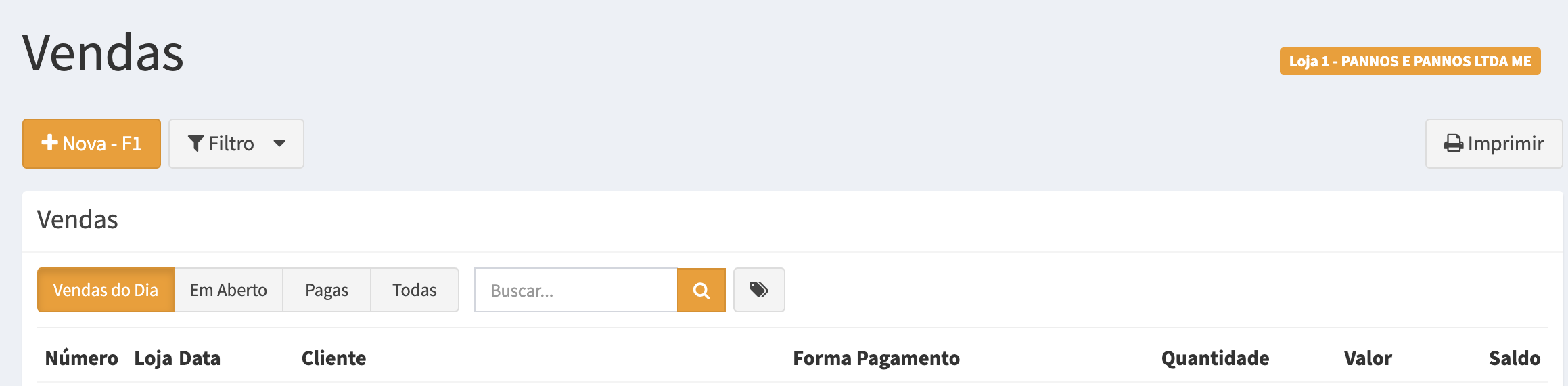Click the Forma Pagamento column header
Viewport: 1568px width, 386px height.
[x=876, y=358]
